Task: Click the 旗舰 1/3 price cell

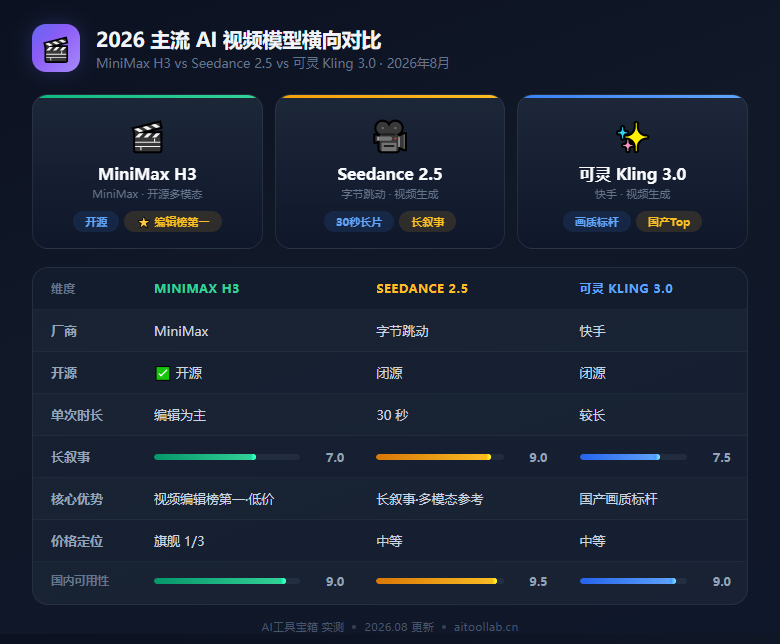Action: tap(179, 542)
